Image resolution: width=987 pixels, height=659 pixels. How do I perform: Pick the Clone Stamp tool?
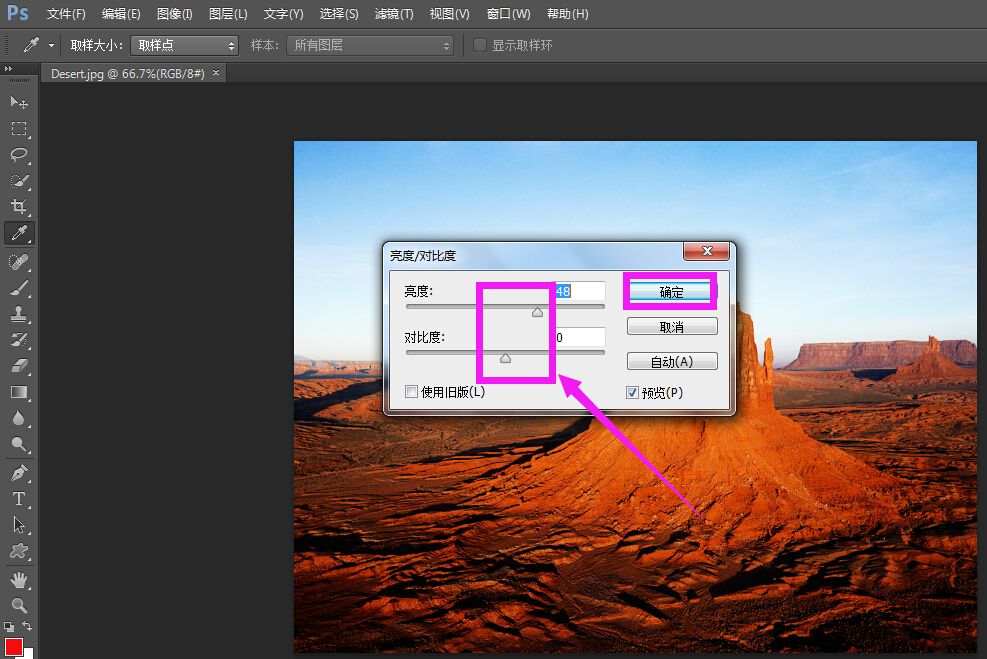click(x=19, y=313)
